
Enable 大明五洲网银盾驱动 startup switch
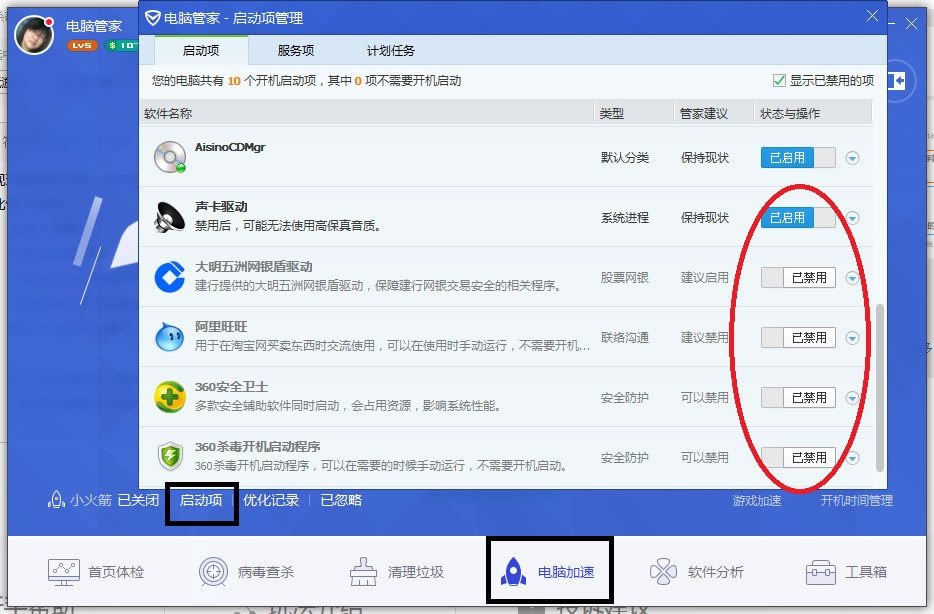tap(798, 278)
